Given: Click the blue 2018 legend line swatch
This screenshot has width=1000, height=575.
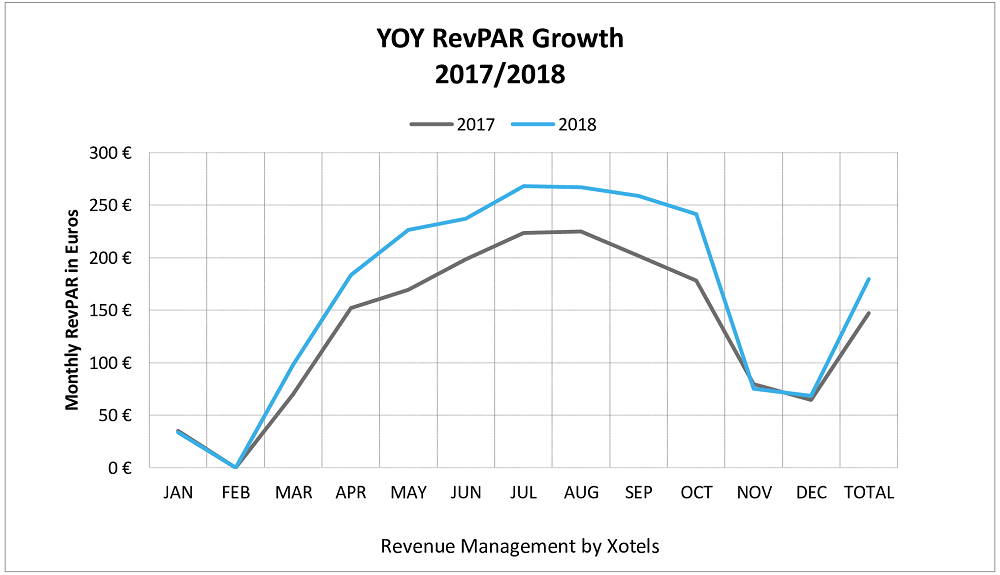Looking at the screenshot, I should point(533,124).
